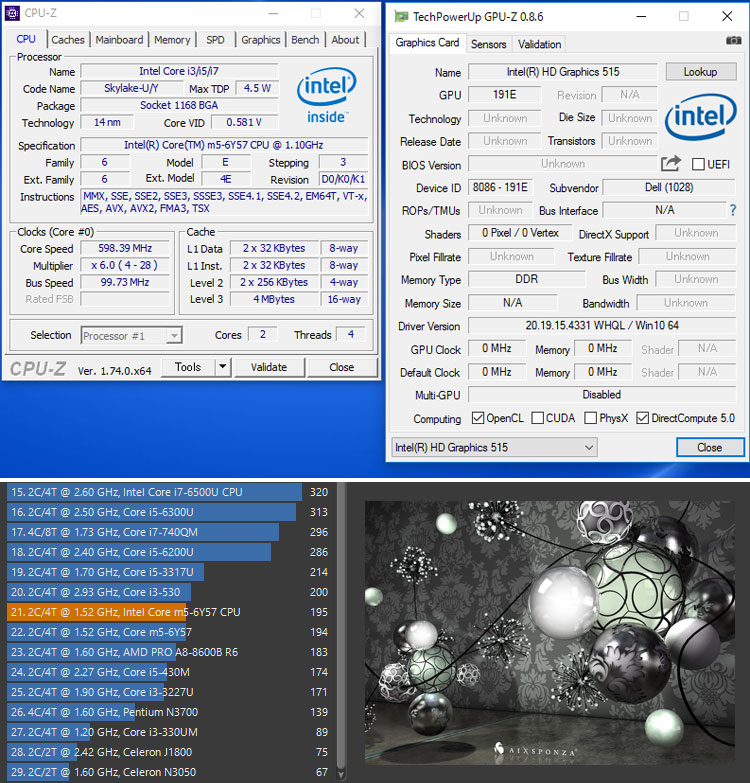
Task: Toggle the CUDA checkbox
Action: coord(537,418)
